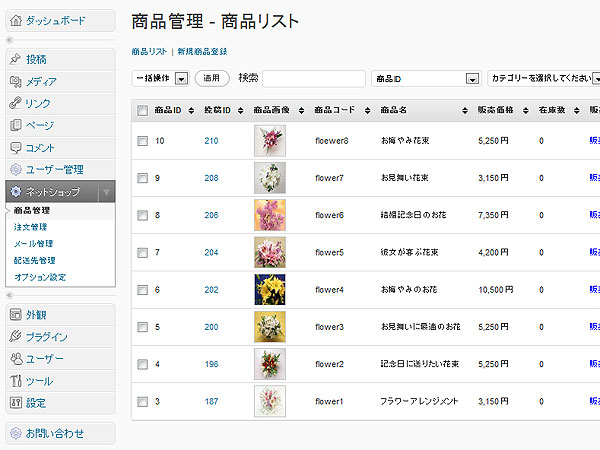This screenshot has width=600, height=450.
Task: Open the 商品ID search field dropdown
Action: tap(426, 79)
